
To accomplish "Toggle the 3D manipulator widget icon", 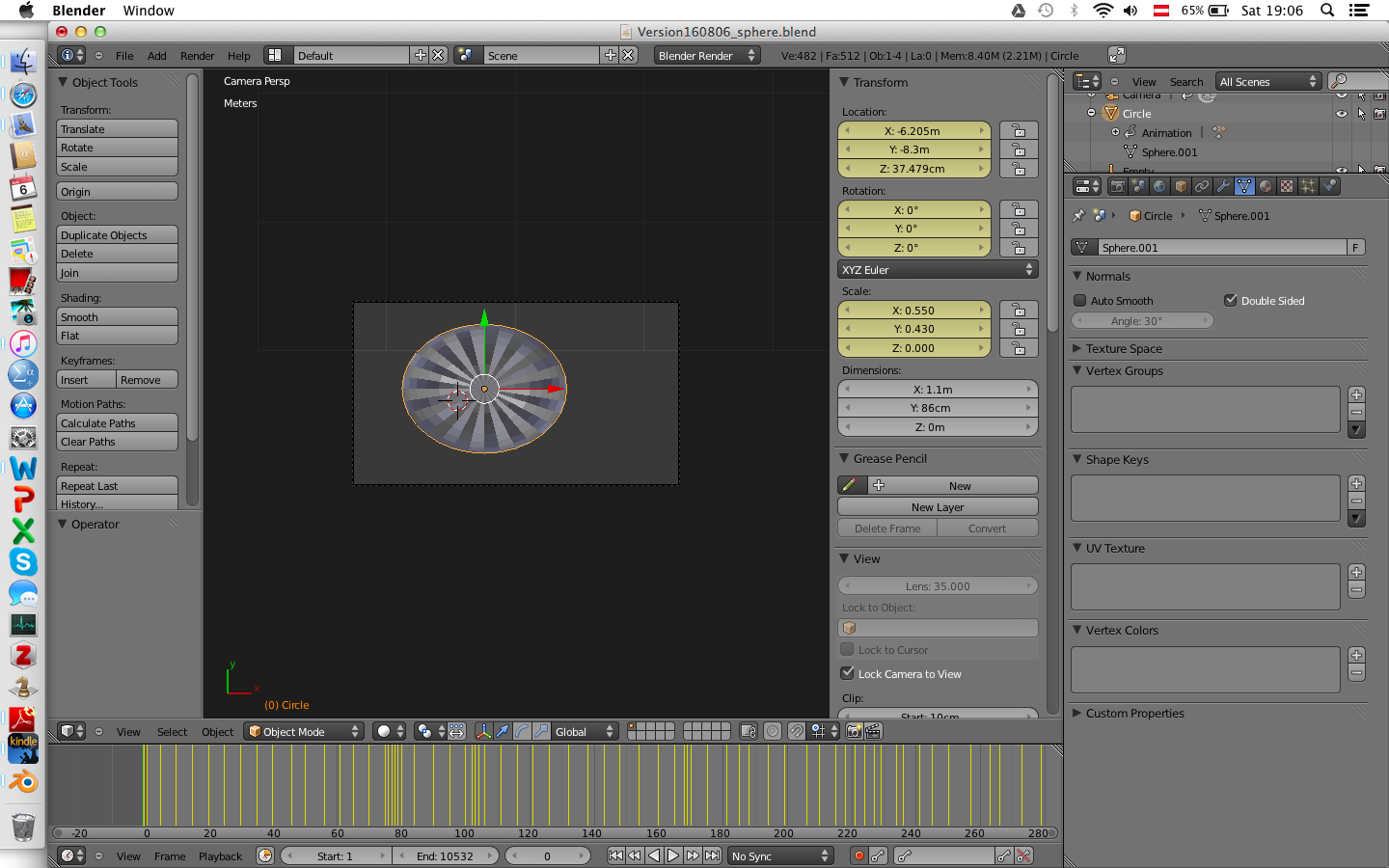I will (483, 731).
